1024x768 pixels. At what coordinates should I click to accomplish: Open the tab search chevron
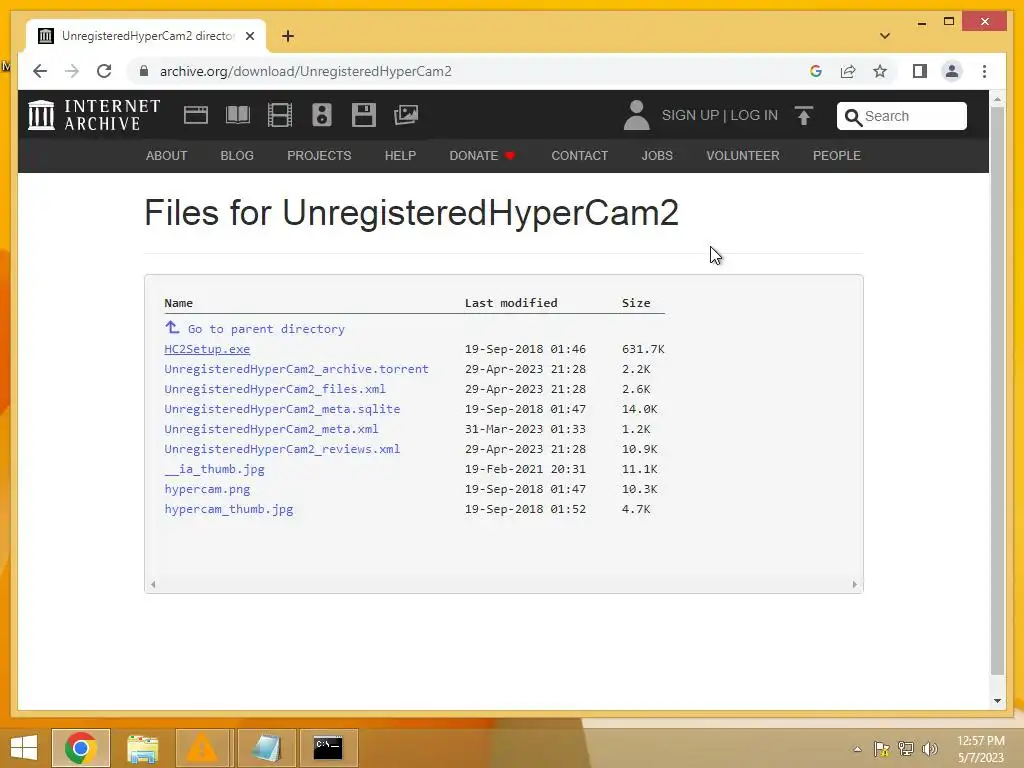pos(885,36)
